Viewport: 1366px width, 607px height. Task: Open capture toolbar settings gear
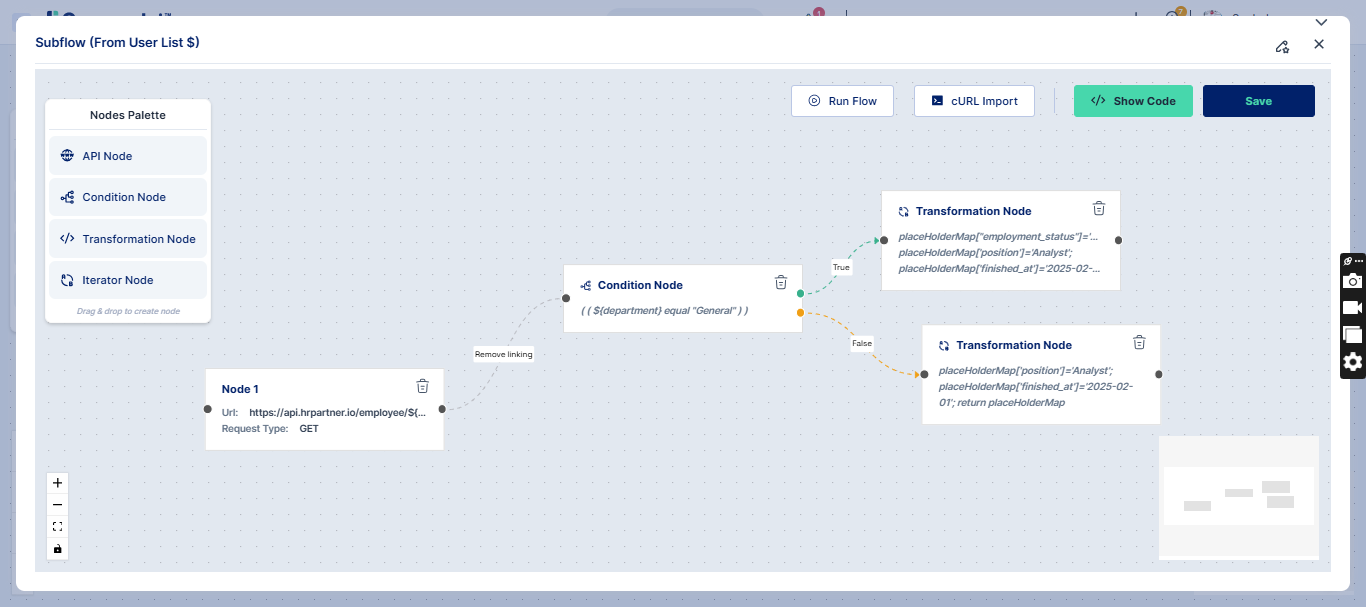(1353, 362)
